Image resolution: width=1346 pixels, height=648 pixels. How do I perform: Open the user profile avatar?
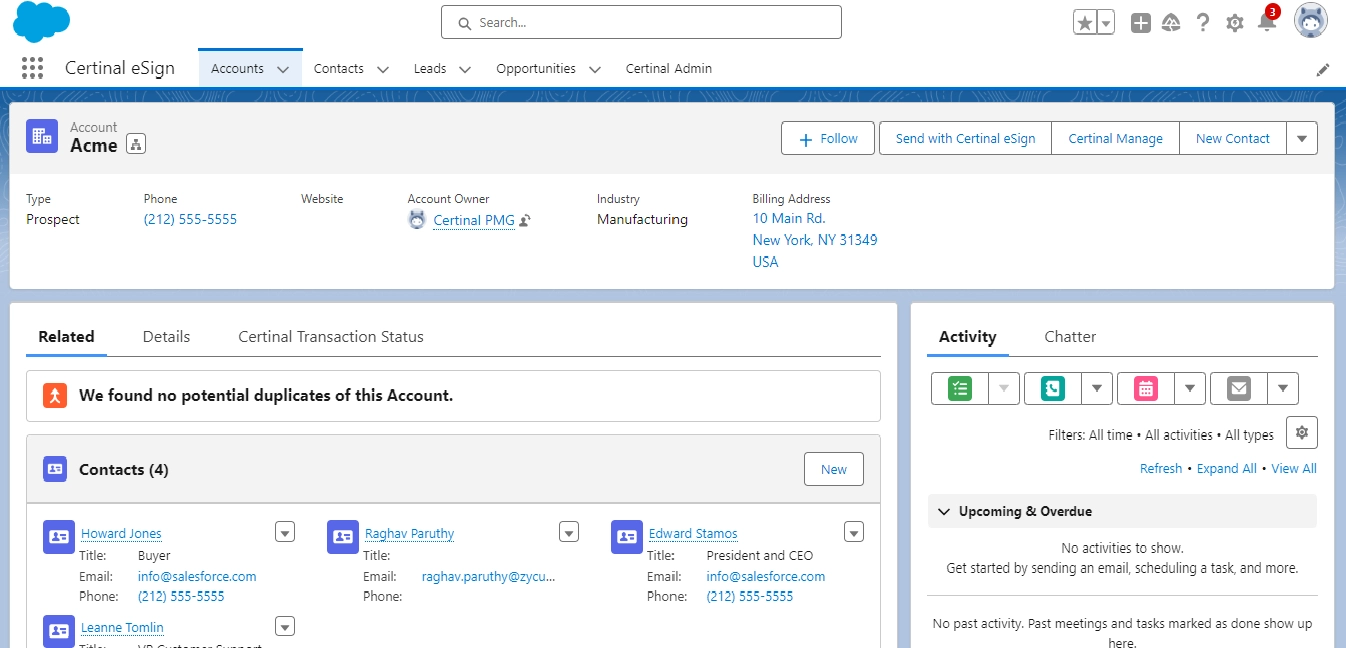point(1311,21)
